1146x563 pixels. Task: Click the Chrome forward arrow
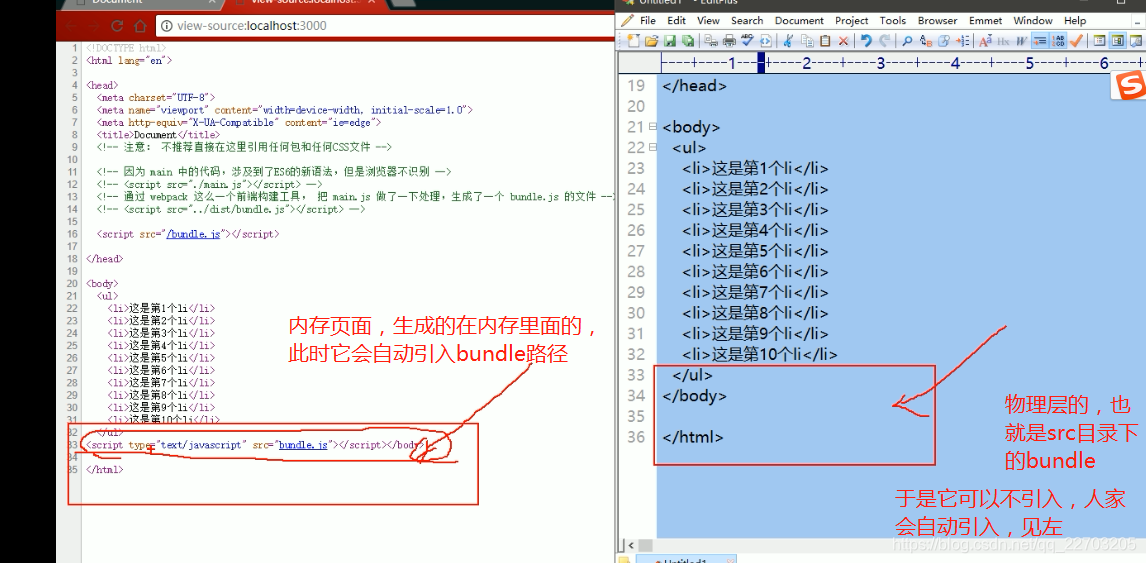[x=93, y=26]
